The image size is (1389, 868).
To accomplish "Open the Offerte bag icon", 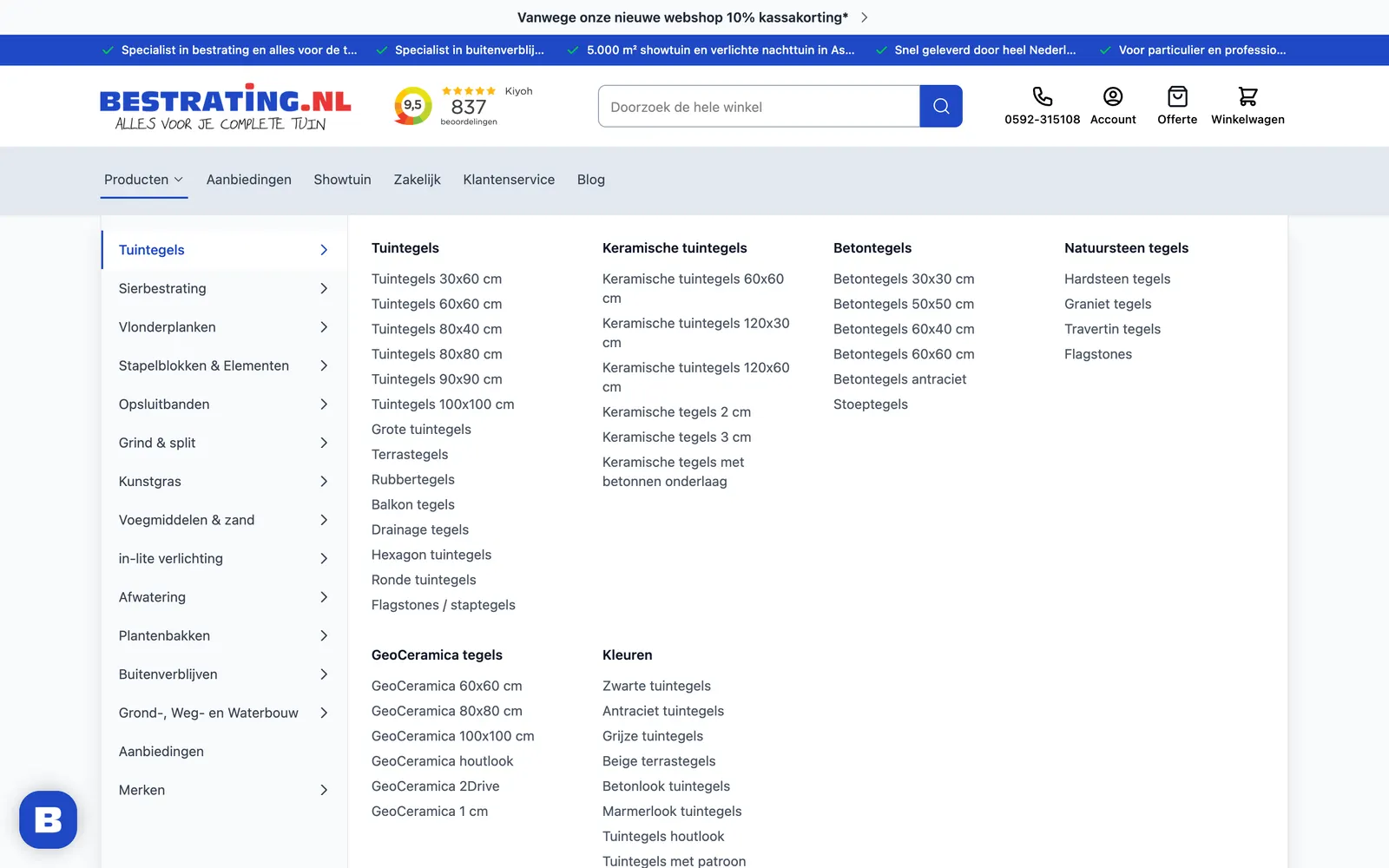I will pos(1177,96).
